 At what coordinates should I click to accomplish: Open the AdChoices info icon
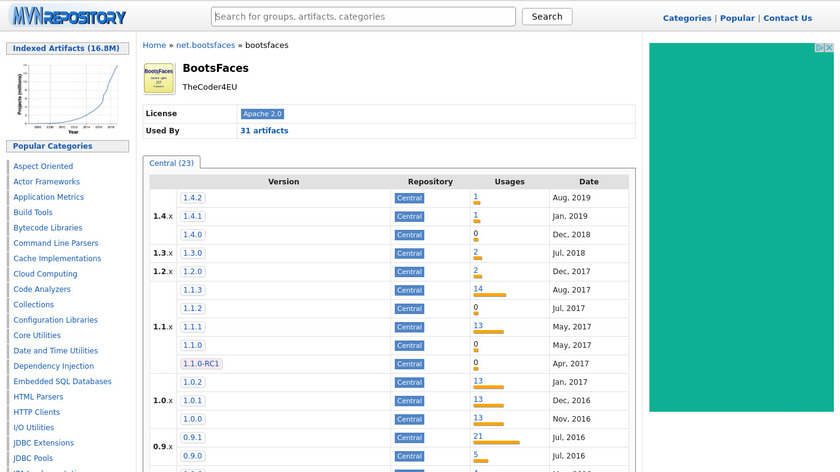[x=820, y=48]
